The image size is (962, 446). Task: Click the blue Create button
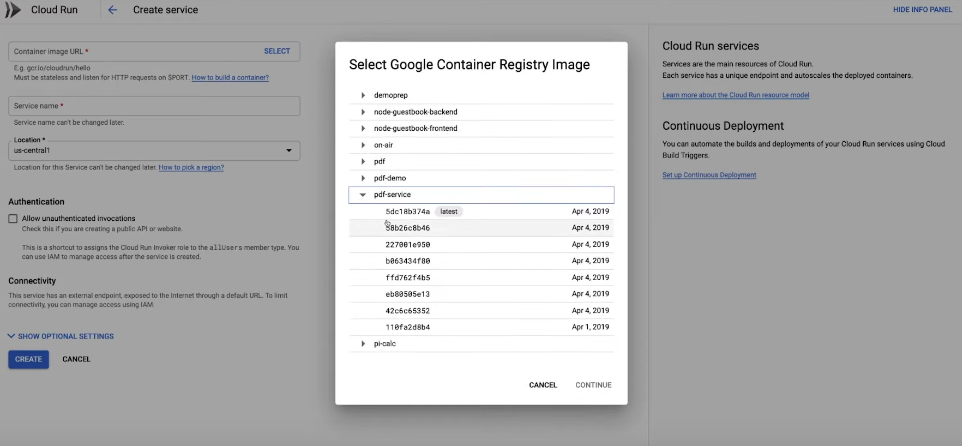[x=28, y=359]
